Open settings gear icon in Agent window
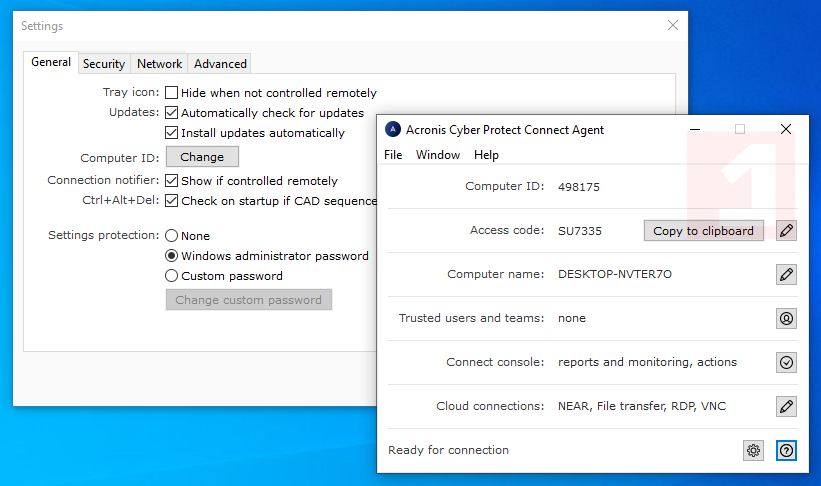821x486 pixels. coord(753,450)
